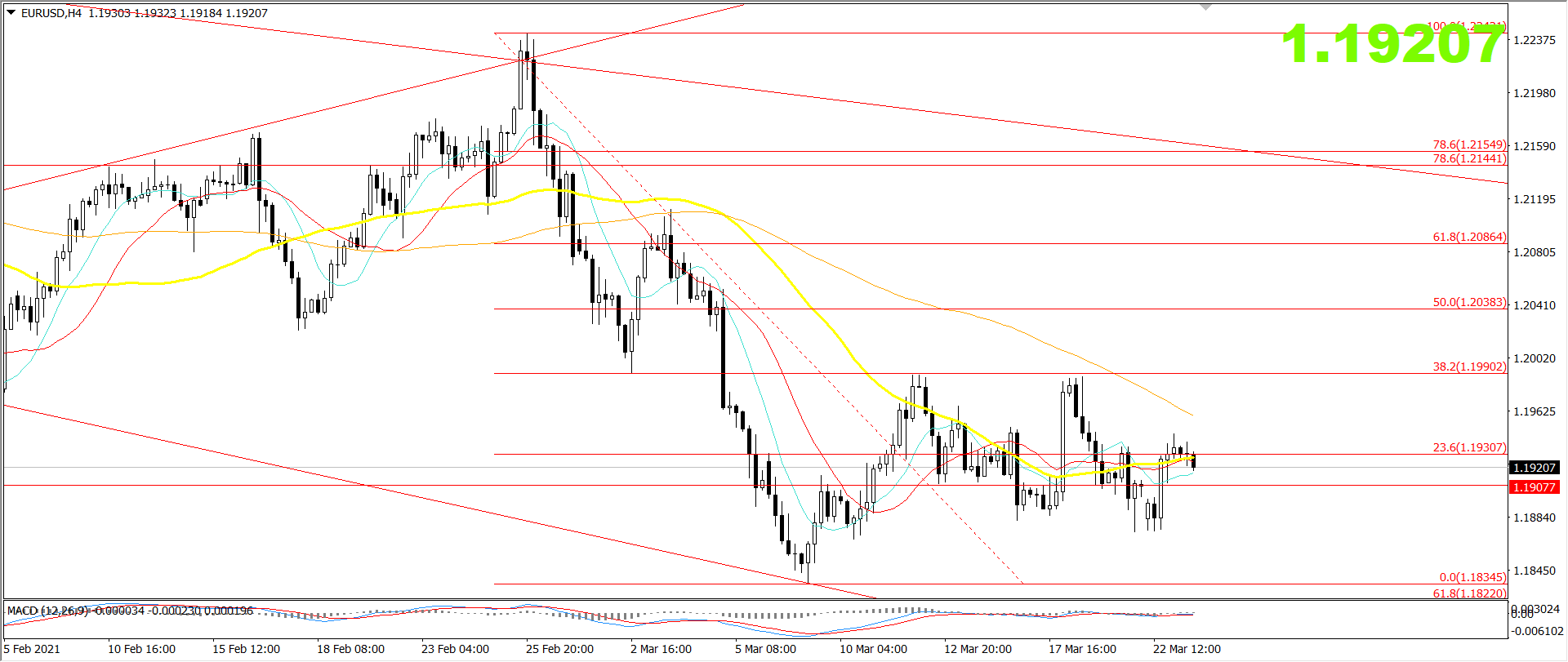Click price scale value 1.21590
Viewport: 1568px width, 662px height.
click(1535, 146)
